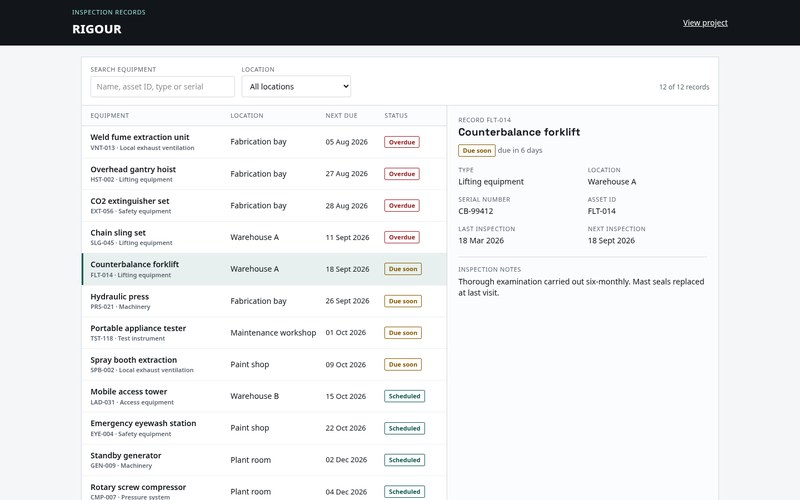Screen dimensions: 800x500
Task: Select the Rotary screw compressor row
Action: [264, 488]
